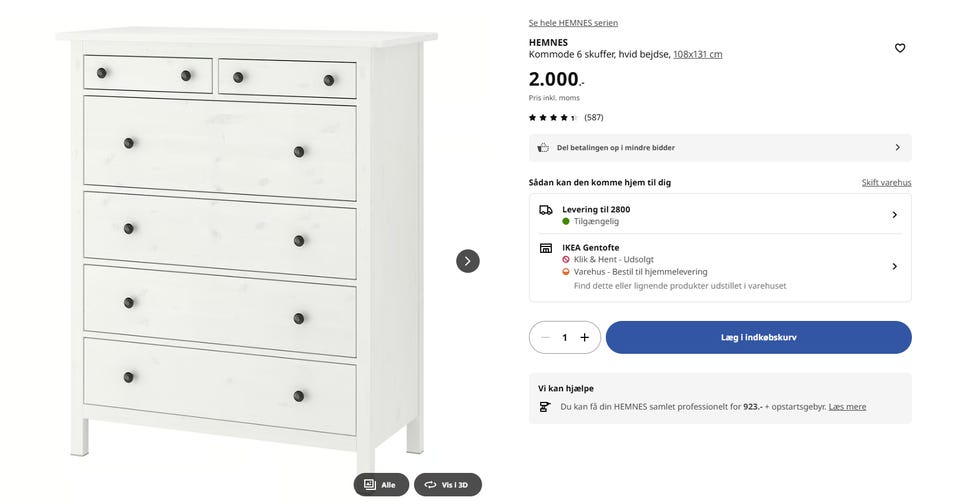Image resolution: width=960 pixels, height=504 pixels.
Task: Click the star rating
Action: (553, 118)
